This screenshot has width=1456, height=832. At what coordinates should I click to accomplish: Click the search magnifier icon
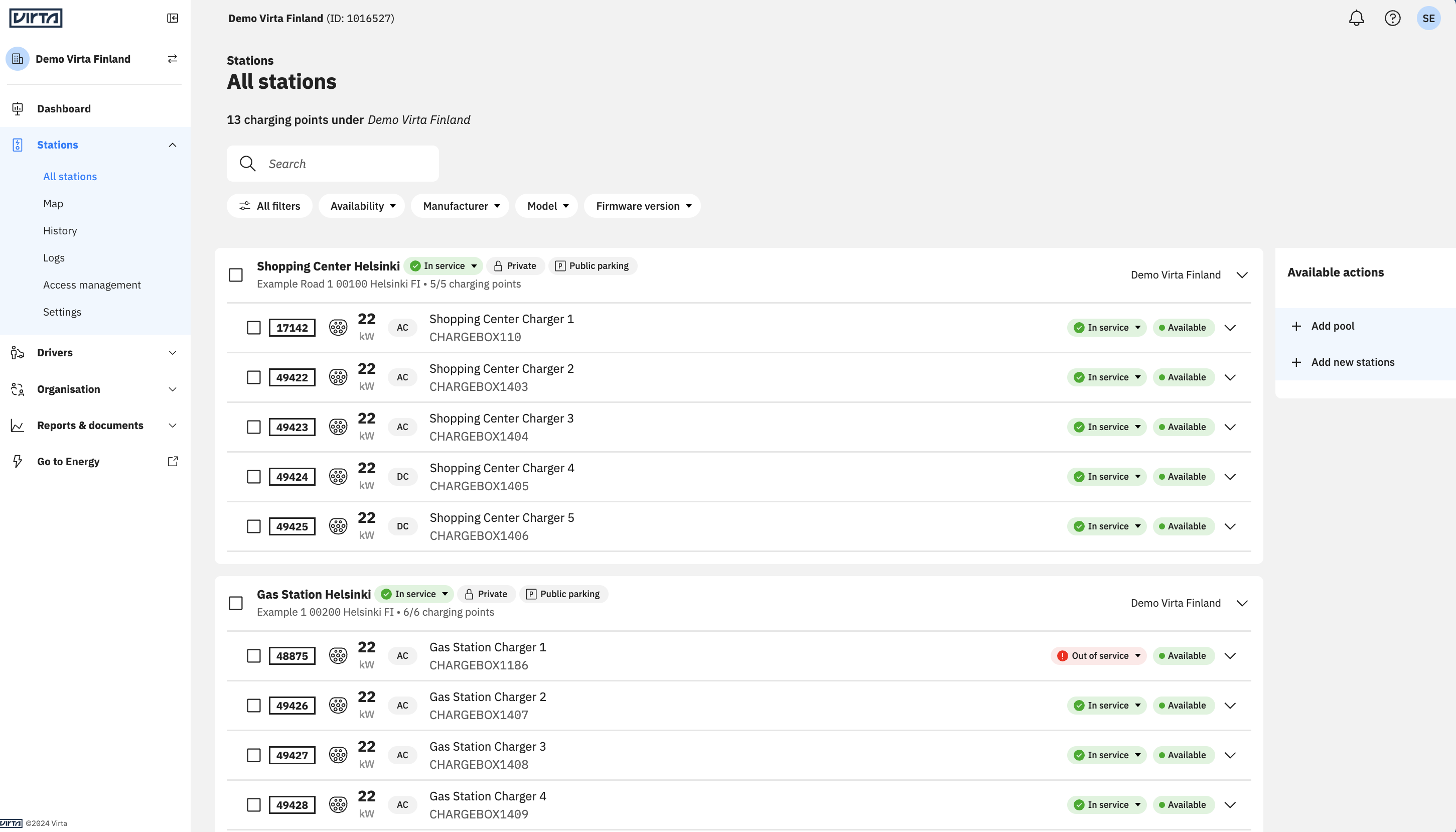tap(247, 164)
